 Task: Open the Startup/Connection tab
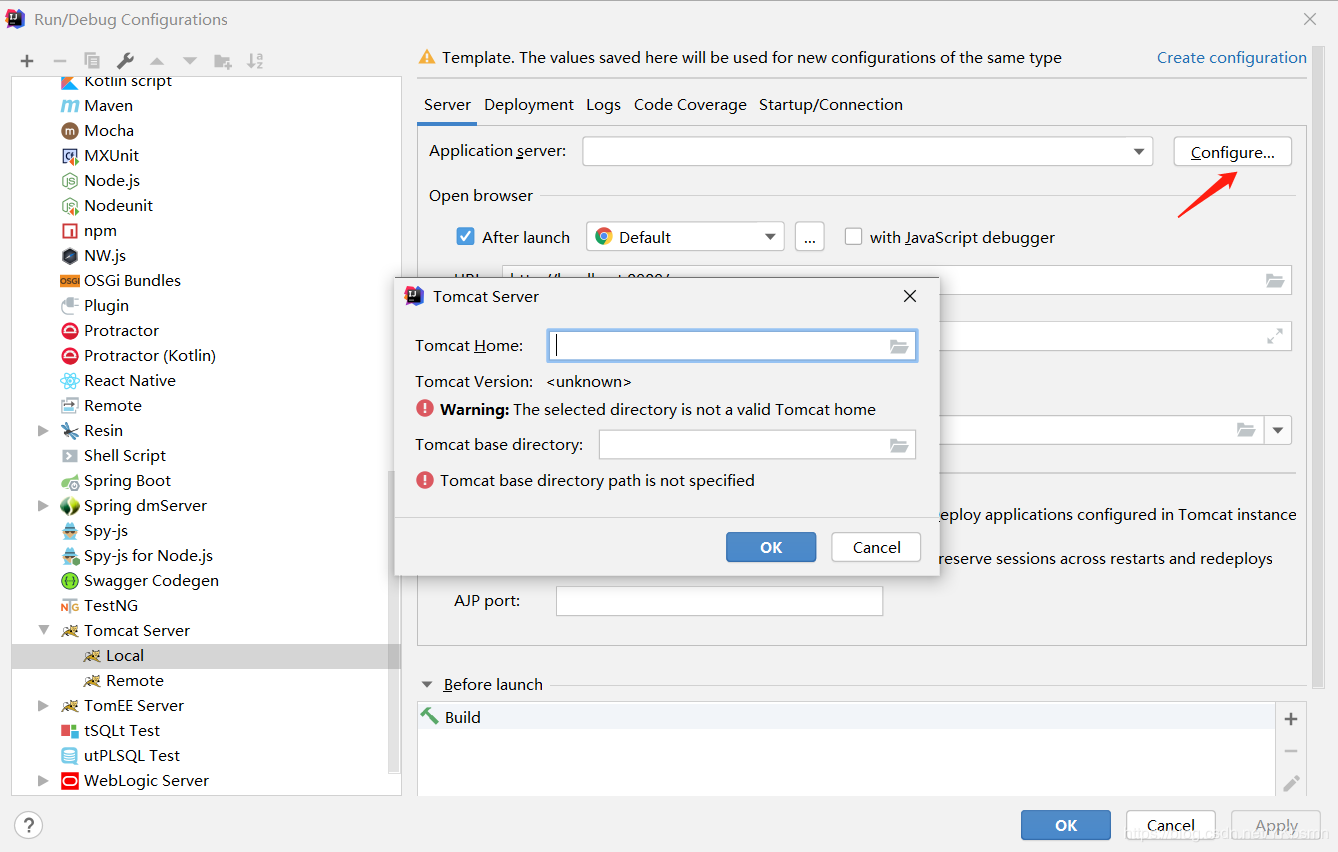point(830,105)
